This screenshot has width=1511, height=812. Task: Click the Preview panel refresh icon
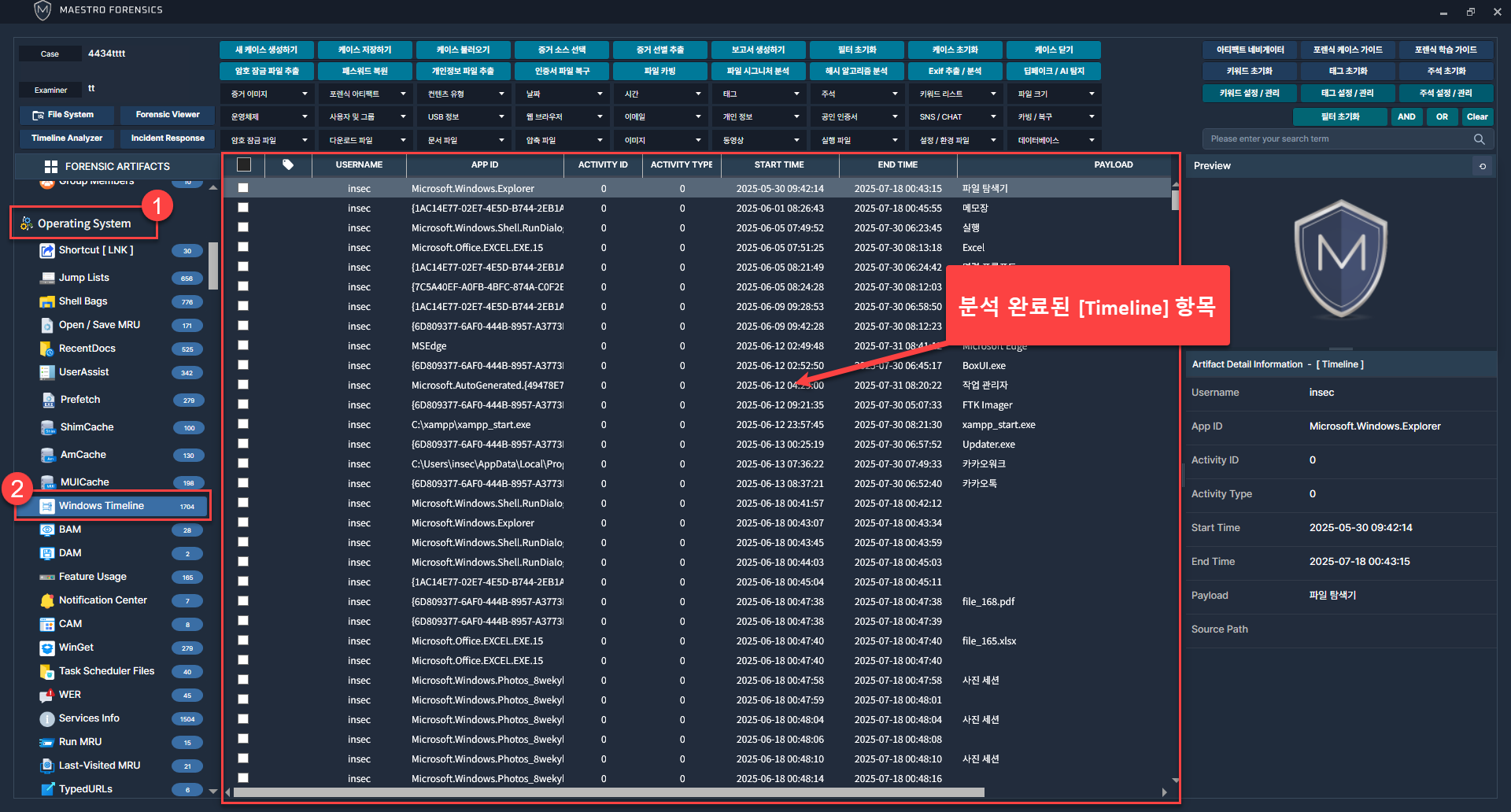(x=1483, y=166)
